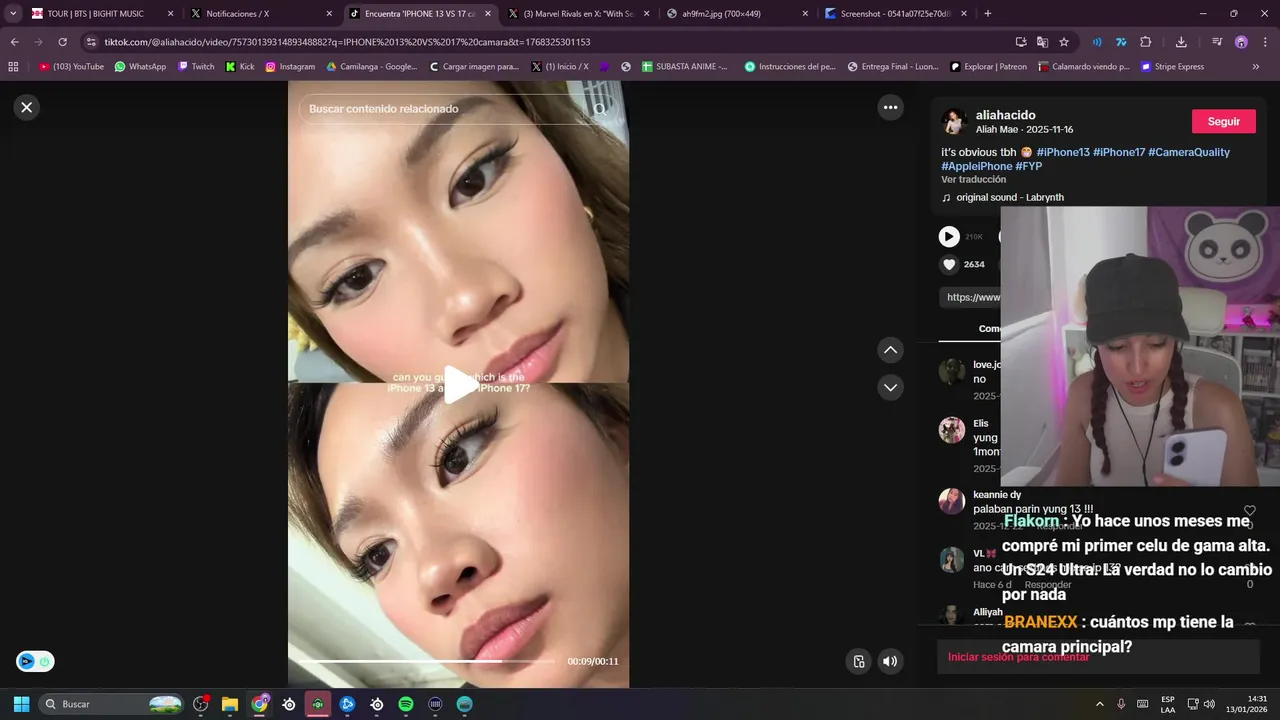Follow aliahacido with the Seguir button
The image size is (1280, 720).
pos(1223,121)
